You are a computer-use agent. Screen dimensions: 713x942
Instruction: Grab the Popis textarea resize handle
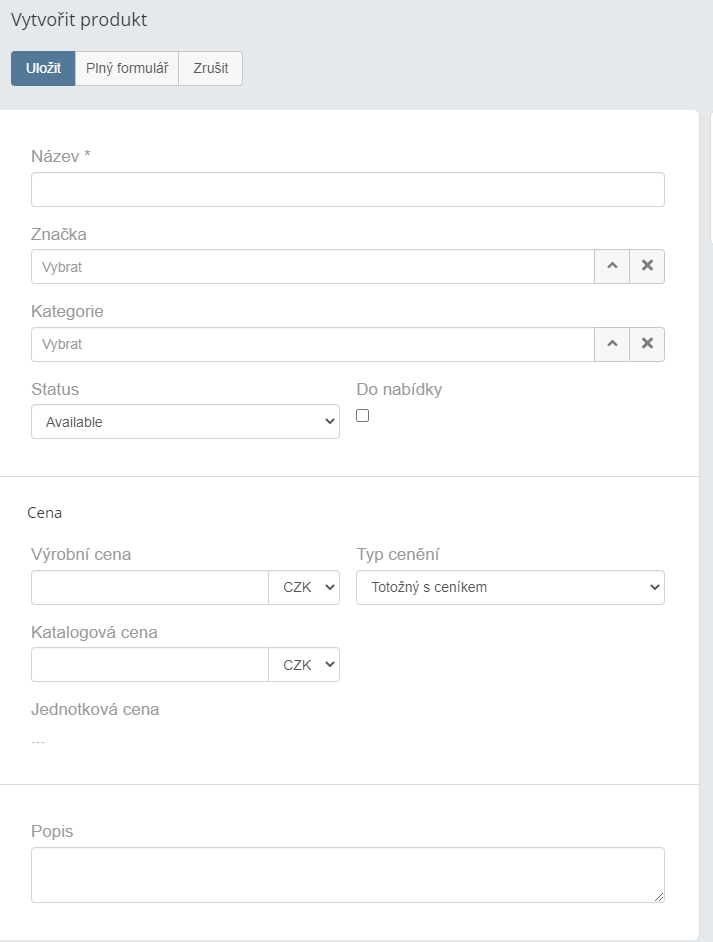[659, 897]
